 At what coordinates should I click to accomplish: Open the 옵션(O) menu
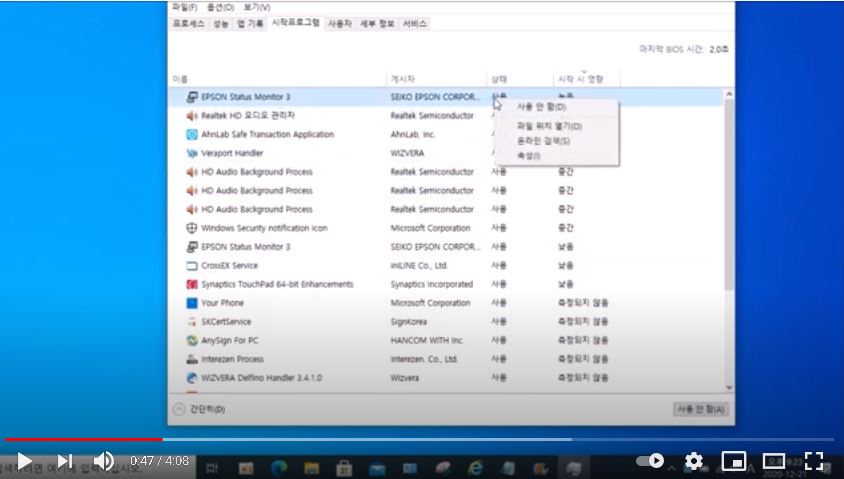pyautogui.click(x=220, y=8)
